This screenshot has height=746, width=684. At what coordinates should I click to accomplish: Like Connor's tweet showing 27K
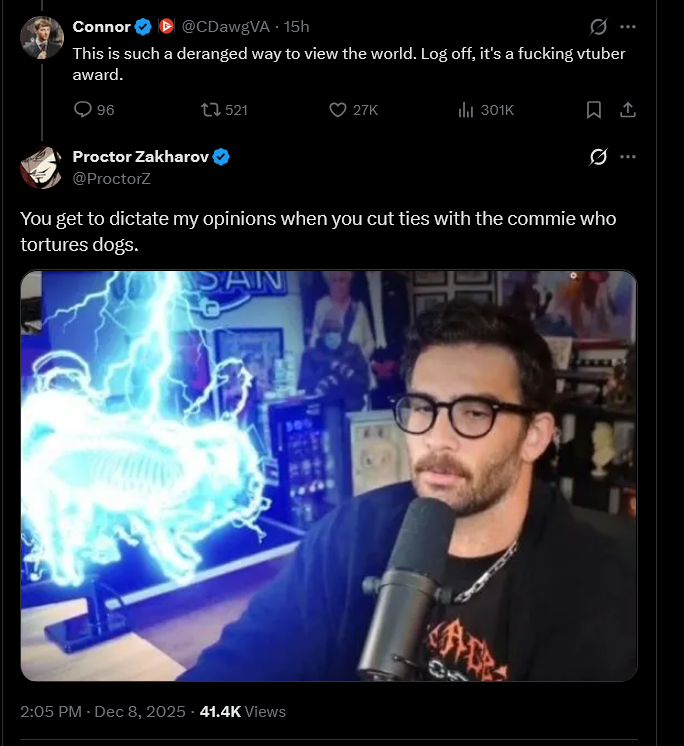[353, 110]
